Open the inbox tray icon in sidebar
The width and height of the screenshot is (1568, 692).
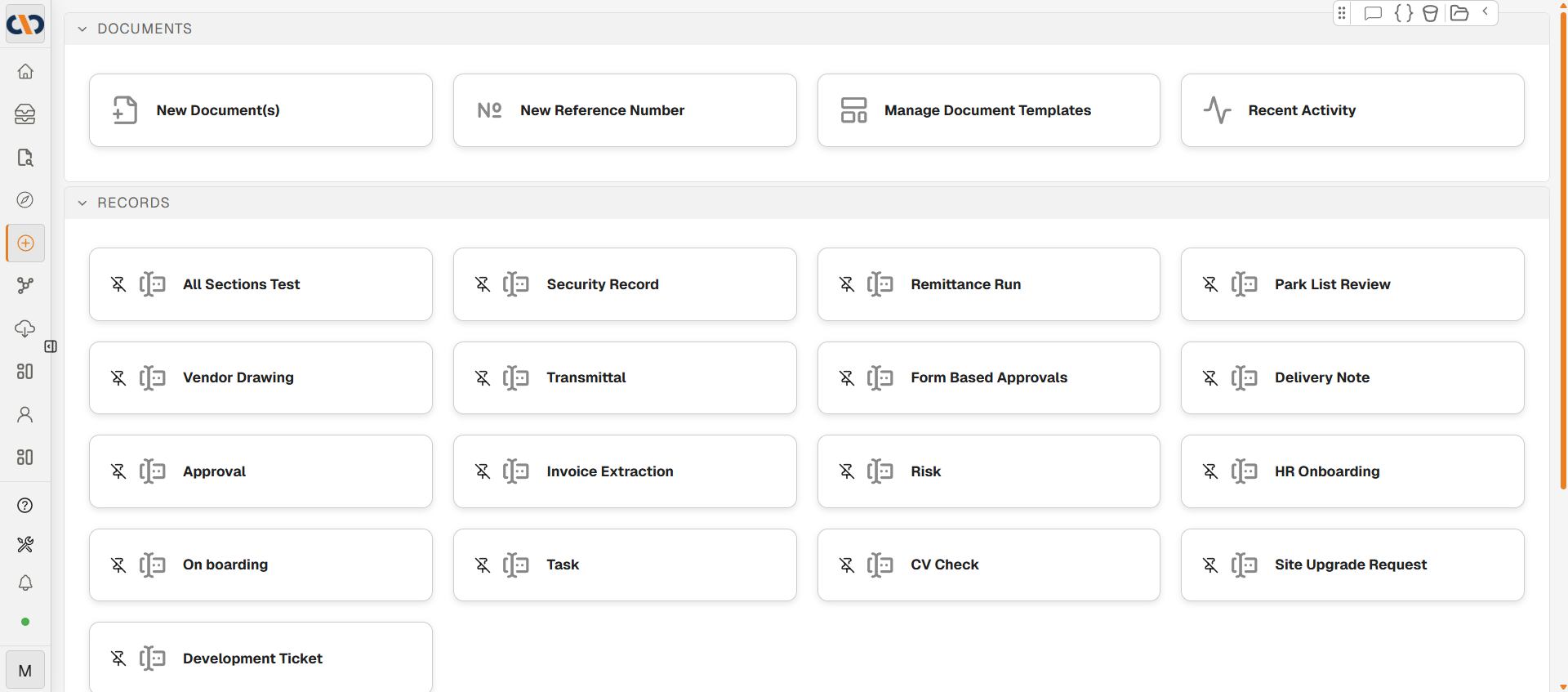25,114
